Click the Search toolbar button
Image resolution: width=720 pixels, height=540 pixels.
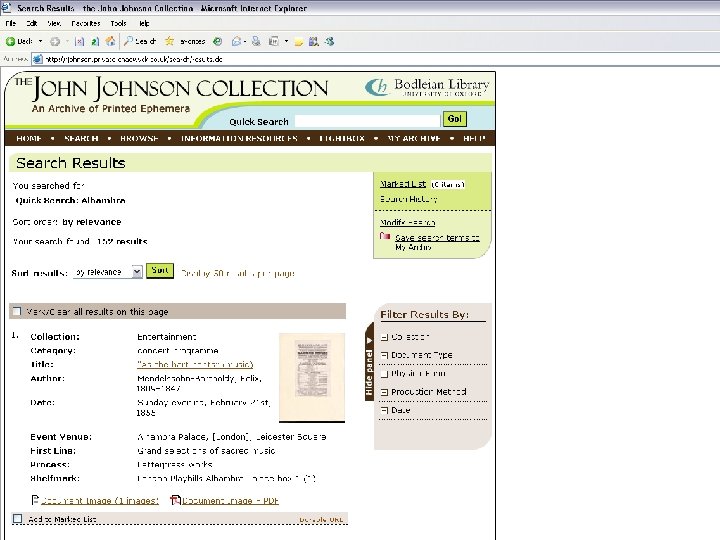coord(140,41)
